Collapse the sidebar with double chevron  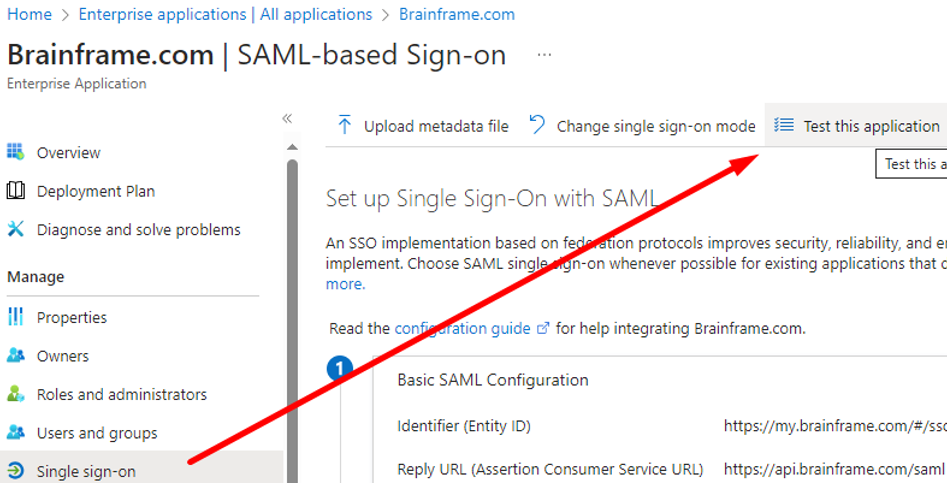(x=287, y=118)
